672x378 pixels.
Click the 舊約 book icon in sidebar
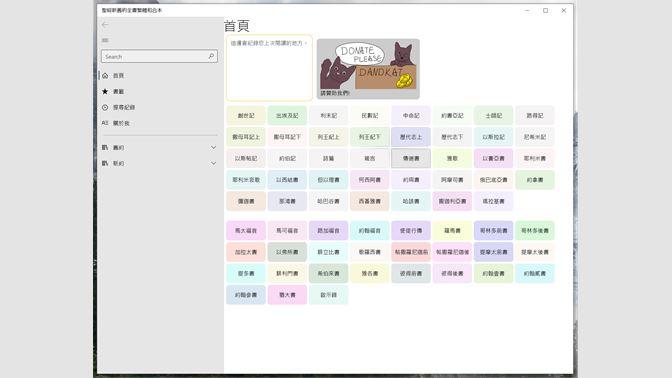pos(105,147)
